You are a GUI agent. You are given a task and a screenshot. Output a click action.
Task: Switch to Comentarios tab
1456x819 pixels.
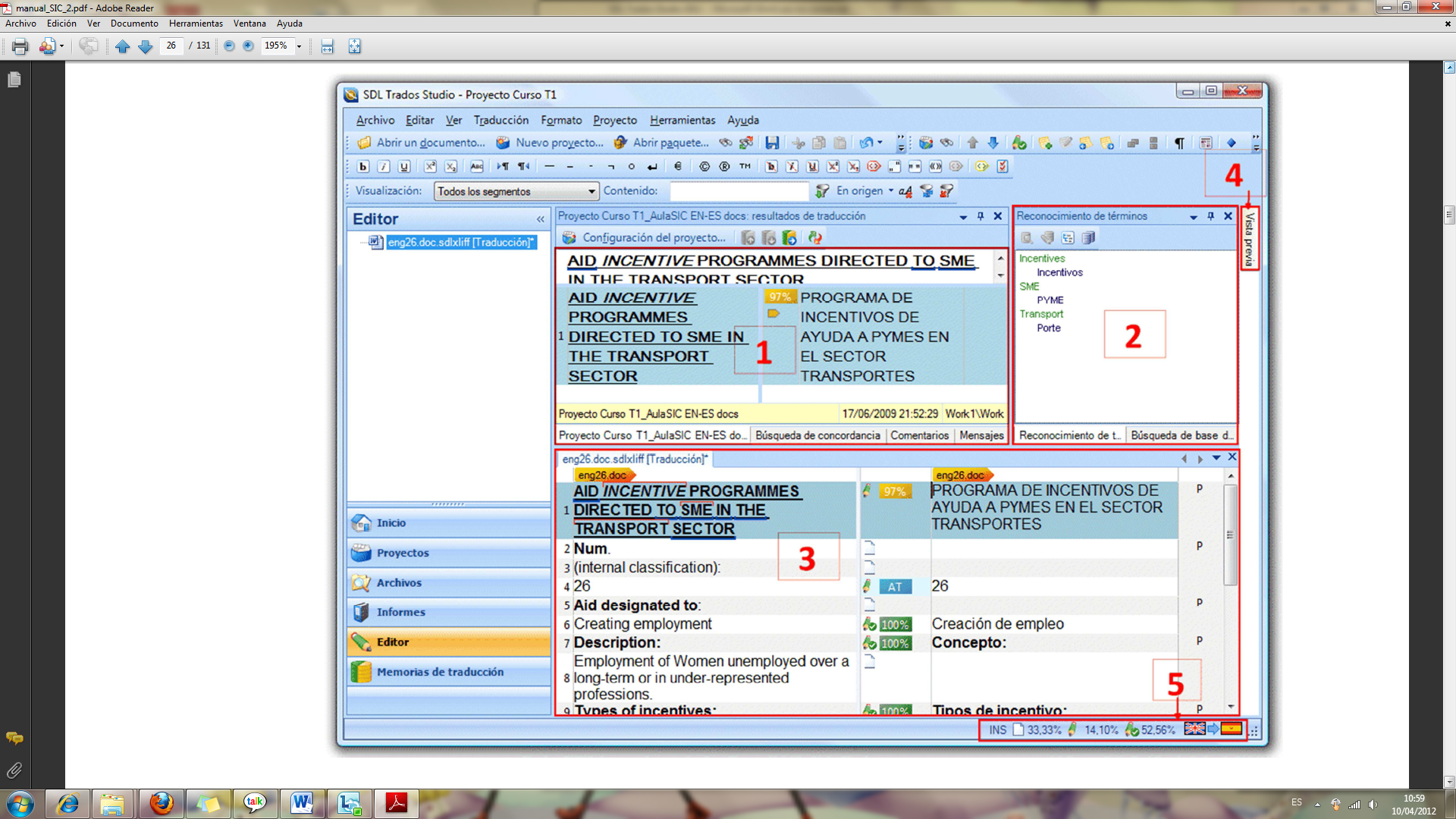click(919, 435)
